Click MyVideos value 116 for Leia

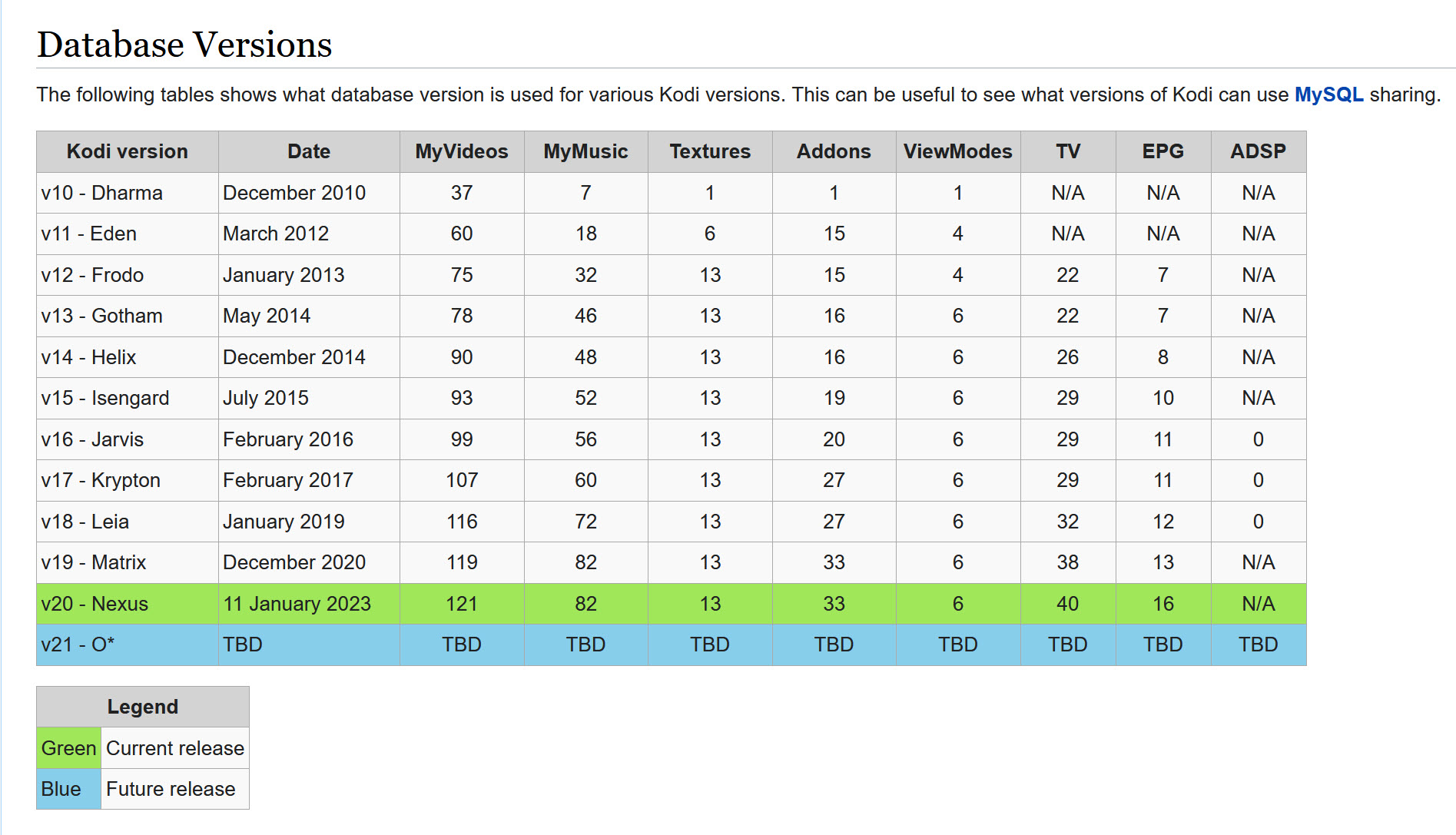tap(462, 522)
